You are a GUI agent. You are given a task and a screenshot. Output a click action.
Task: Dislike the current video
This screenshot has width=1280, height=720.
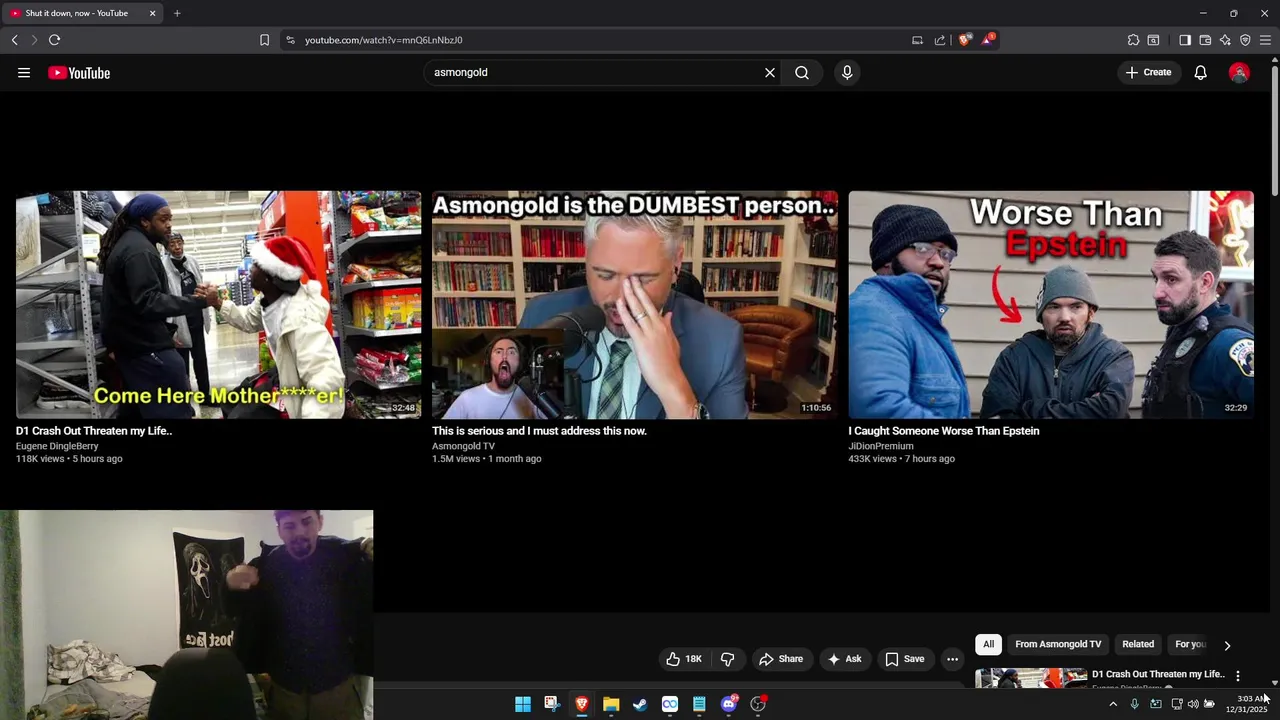tap(728, 659)
